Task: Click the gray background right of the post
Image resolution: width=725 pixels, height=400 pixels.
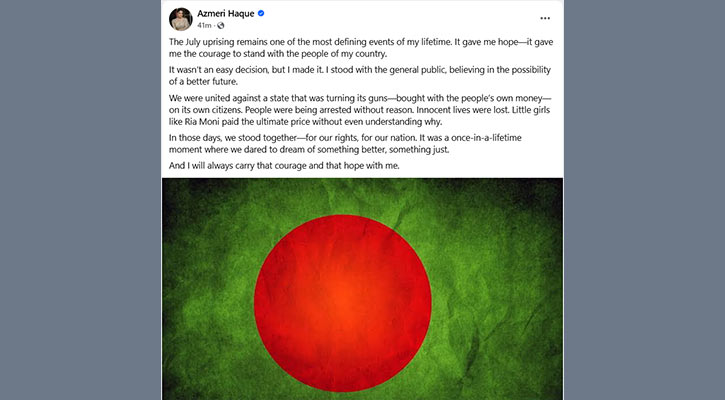Action: 645,200
